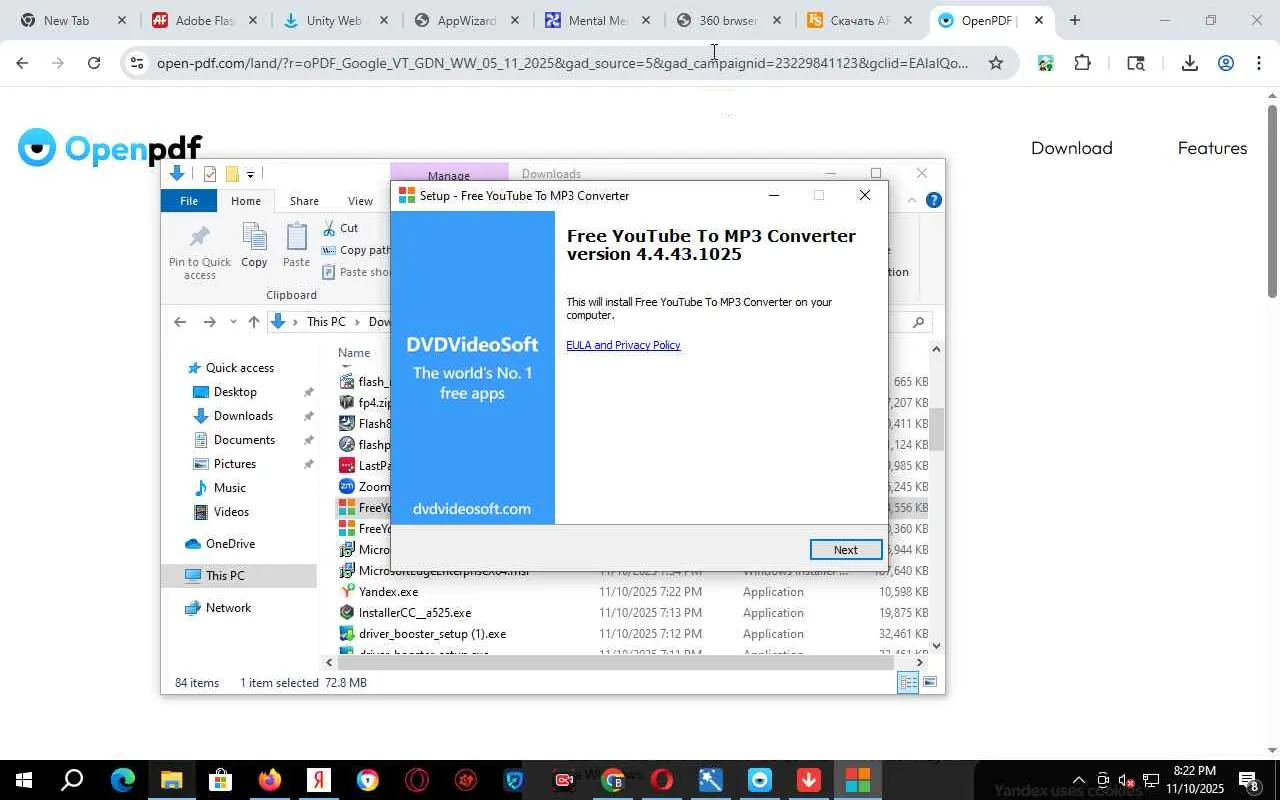Click Download in OpenPDF header

pos(1072,148)
